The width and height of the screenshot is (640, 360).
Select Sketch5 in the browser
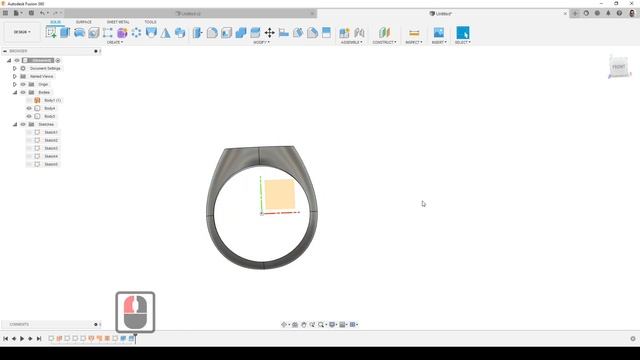51,164
